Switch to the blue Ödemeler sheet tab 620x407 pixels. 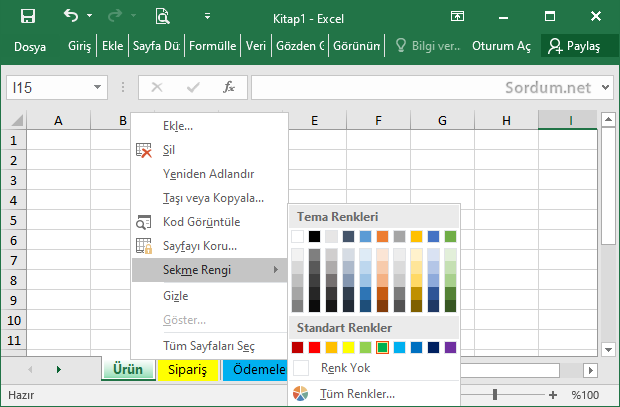(x=255, y=370)
